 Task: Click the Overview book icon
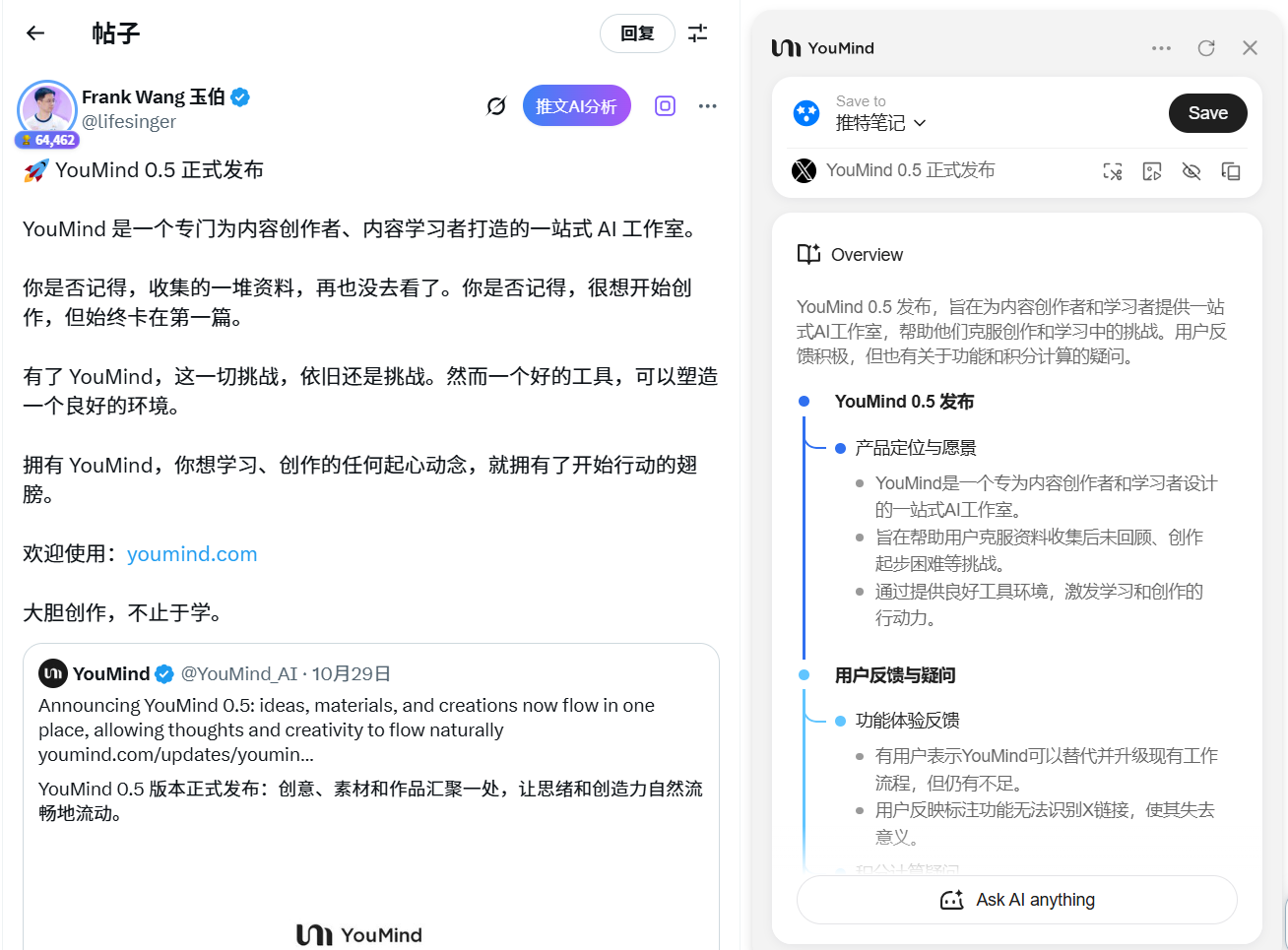808,254
